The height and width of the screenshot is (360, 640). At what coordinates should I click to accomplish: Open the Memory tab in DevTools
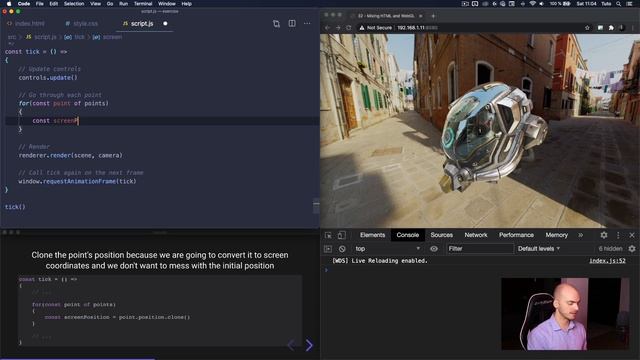click(556, 235)
